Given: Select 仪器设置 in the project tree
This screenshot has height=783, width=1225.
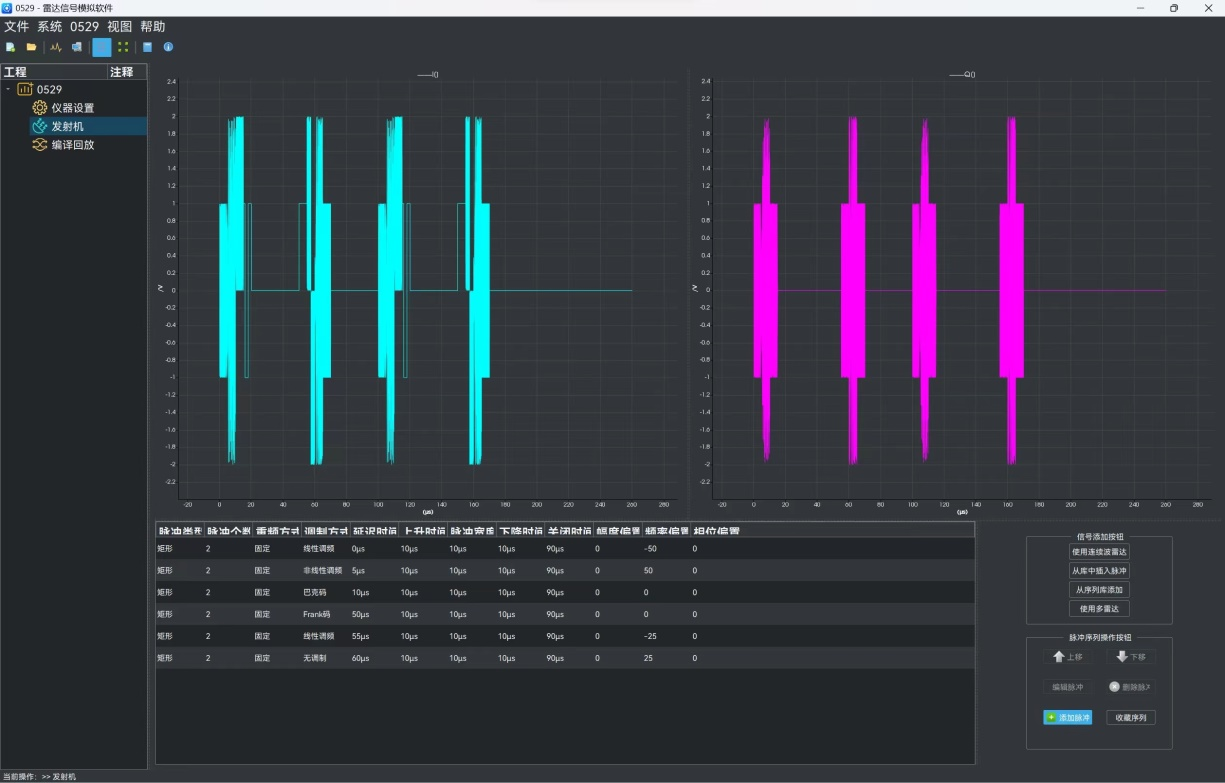Looking at the screenshot, I should point(72,108).
